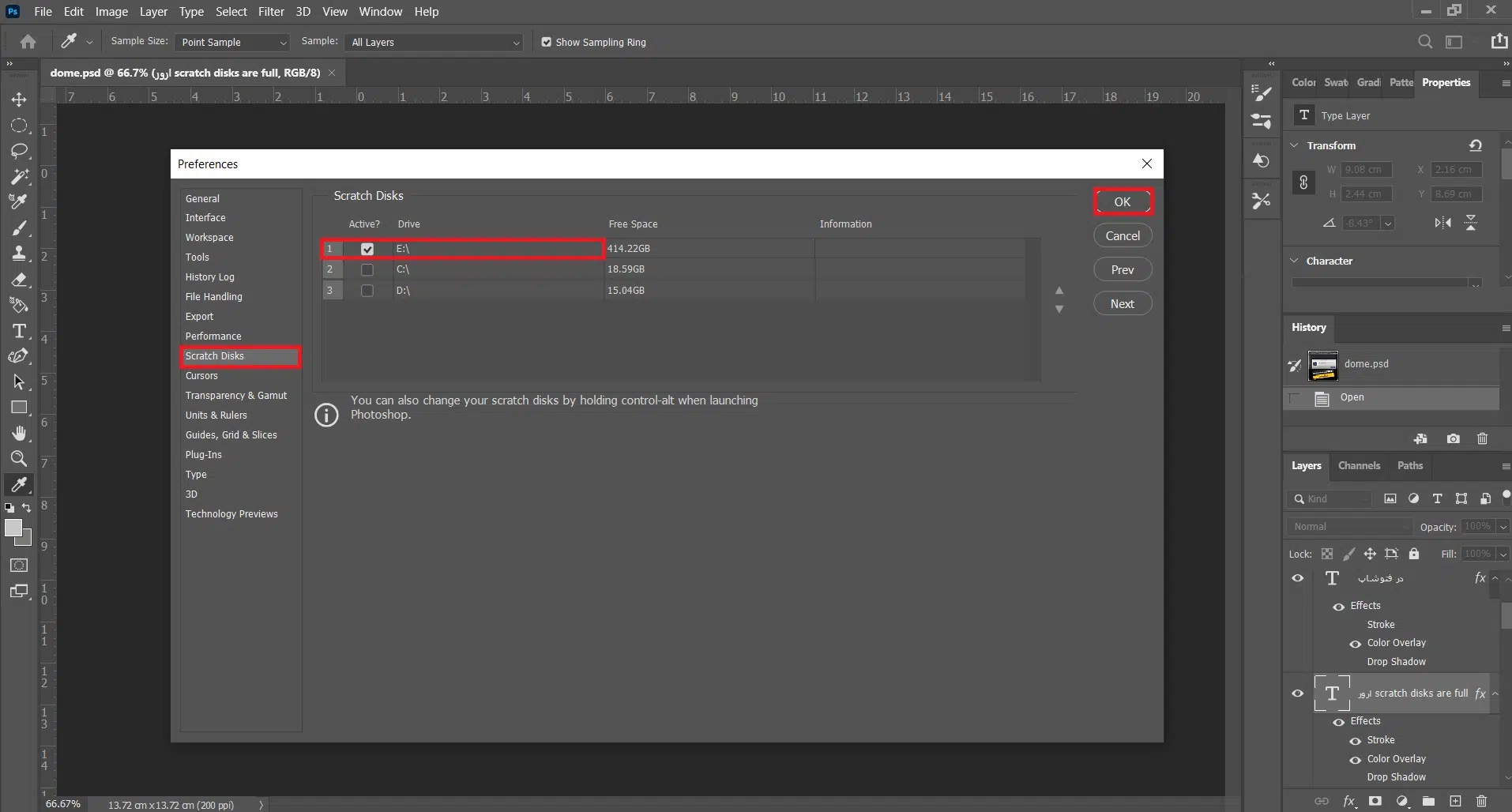Pick the Zoom tool in toolbar

pyautogui.click(x=19, y=459)
